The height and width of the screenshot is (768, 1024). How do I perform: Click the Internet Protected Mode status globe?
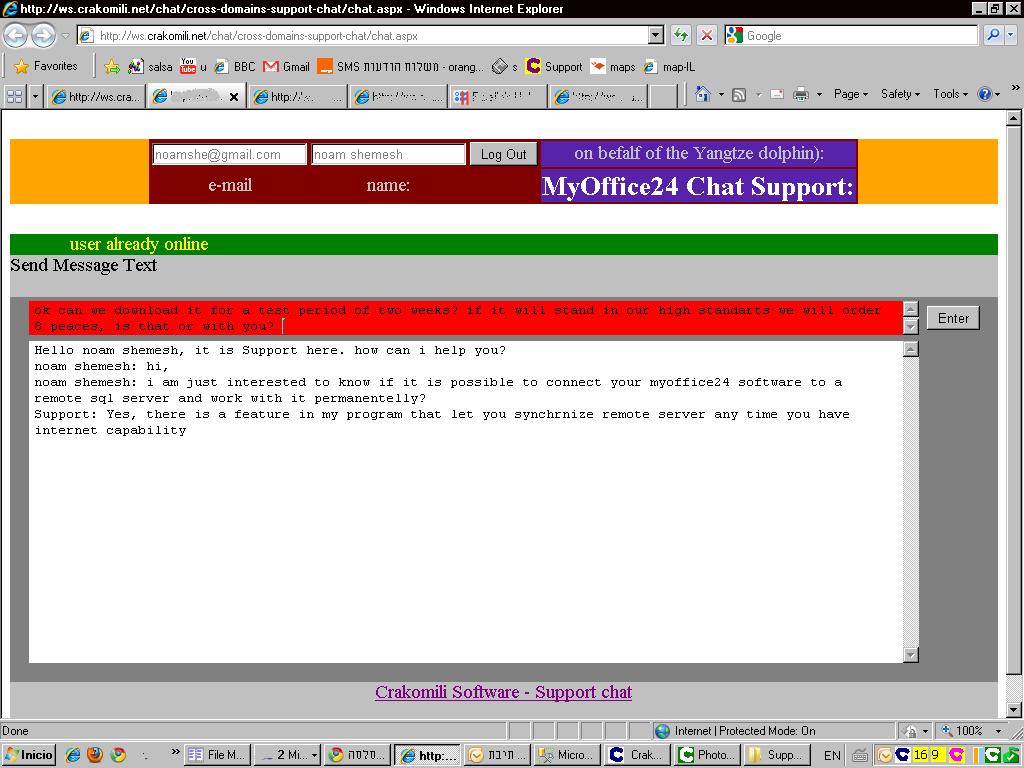[x=662, y=731]
